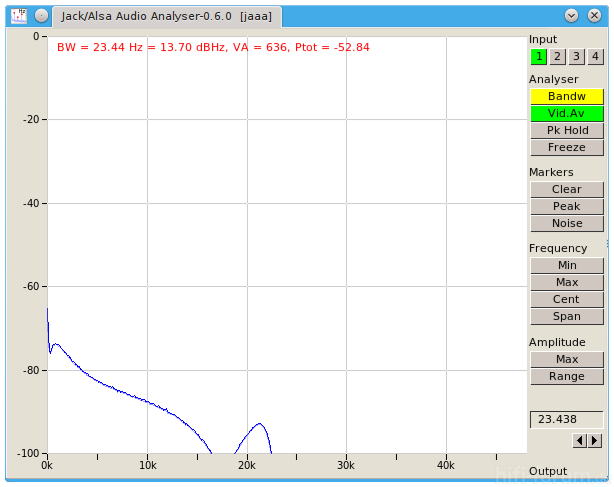614x487 pixels.
Task: Select the Frequency Min setting
Action: point(567,265)
